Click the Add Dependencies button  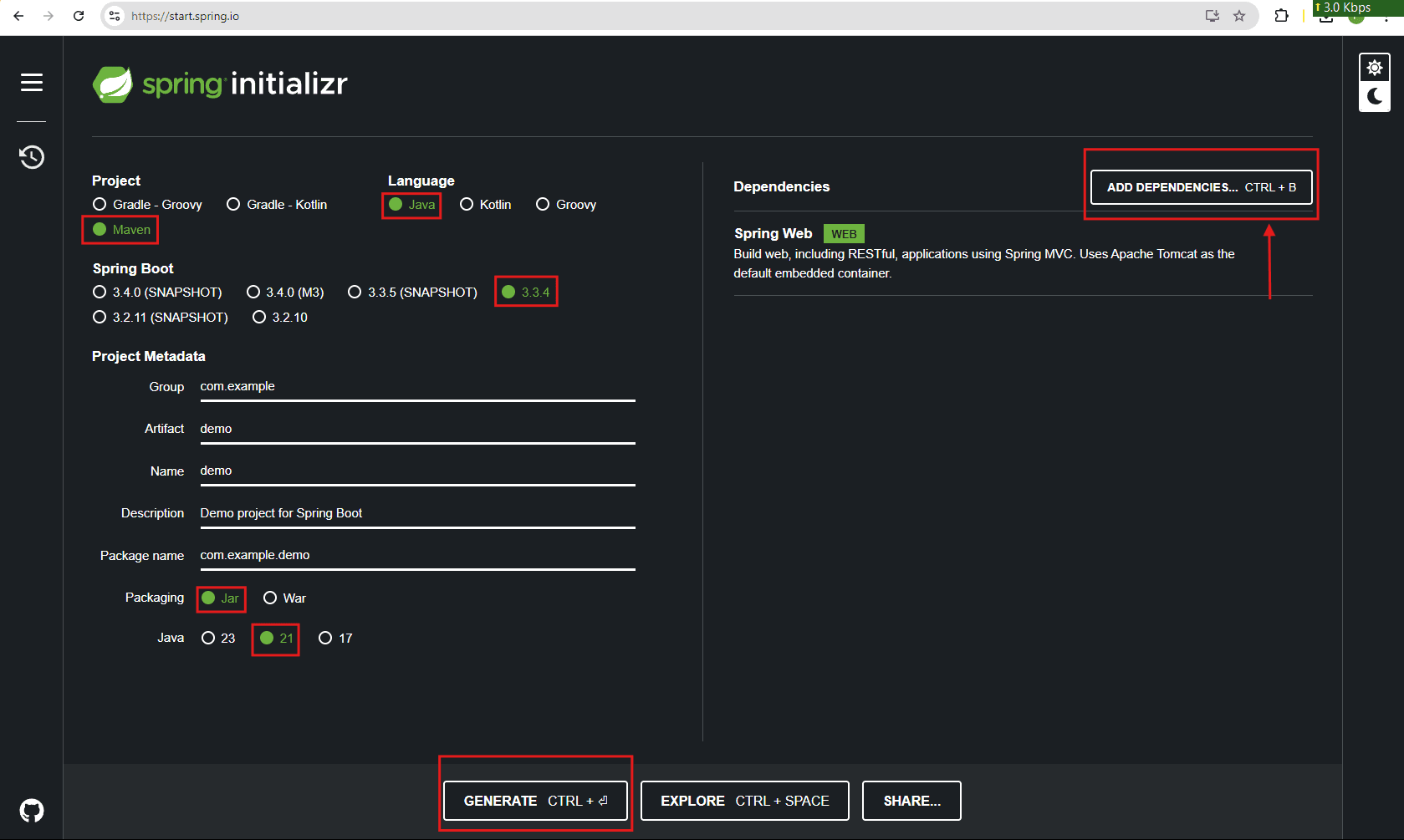point(1202,187)
